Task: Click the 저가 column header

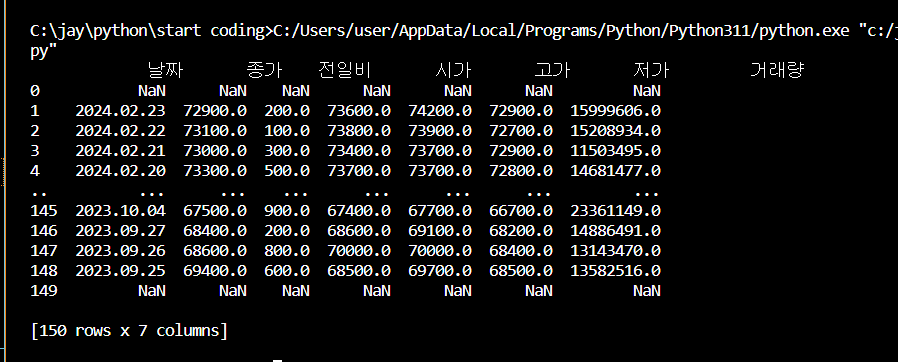Action: tap(651, 70)
